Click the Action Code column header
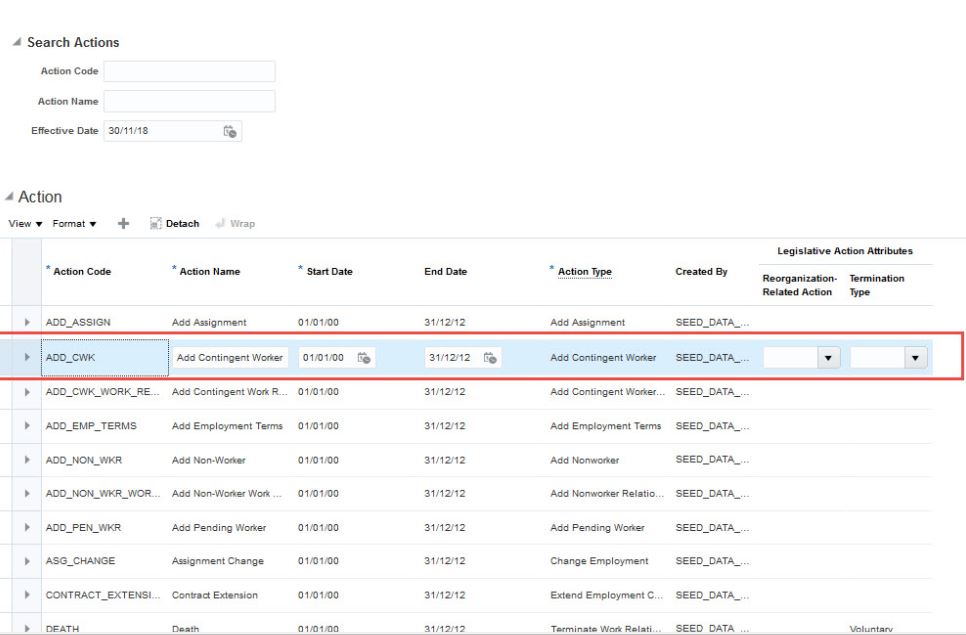Image resolution: width=966 pixels, height=635 pixels. tap(82, 271)
